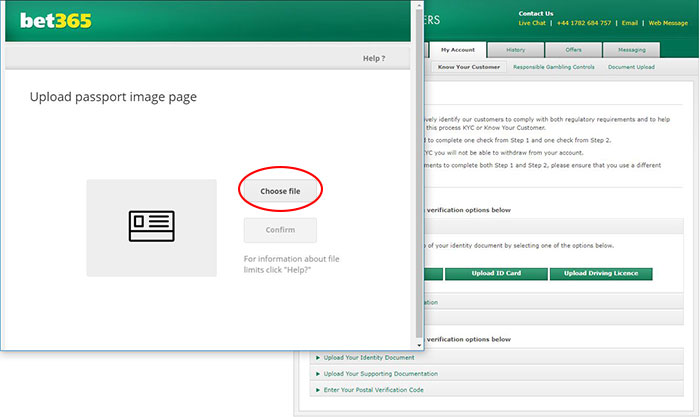Click the popup vertical scrollbar thumb
The height and width of the screenshot is (417, 700).
pyautogui.click(x=419, y=173)
